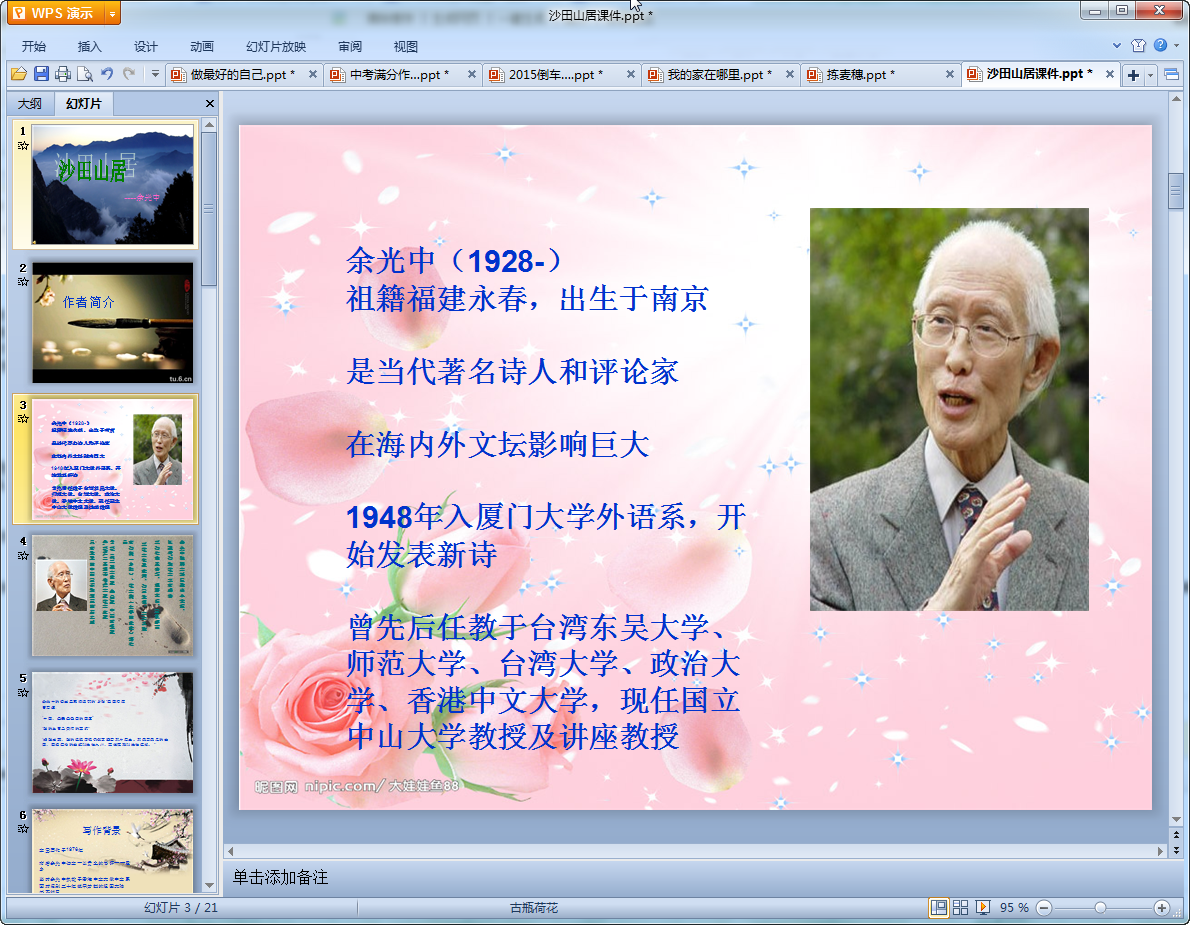
Task: Click thumbnail pane scroll down arrow
Action: point(209,886)
